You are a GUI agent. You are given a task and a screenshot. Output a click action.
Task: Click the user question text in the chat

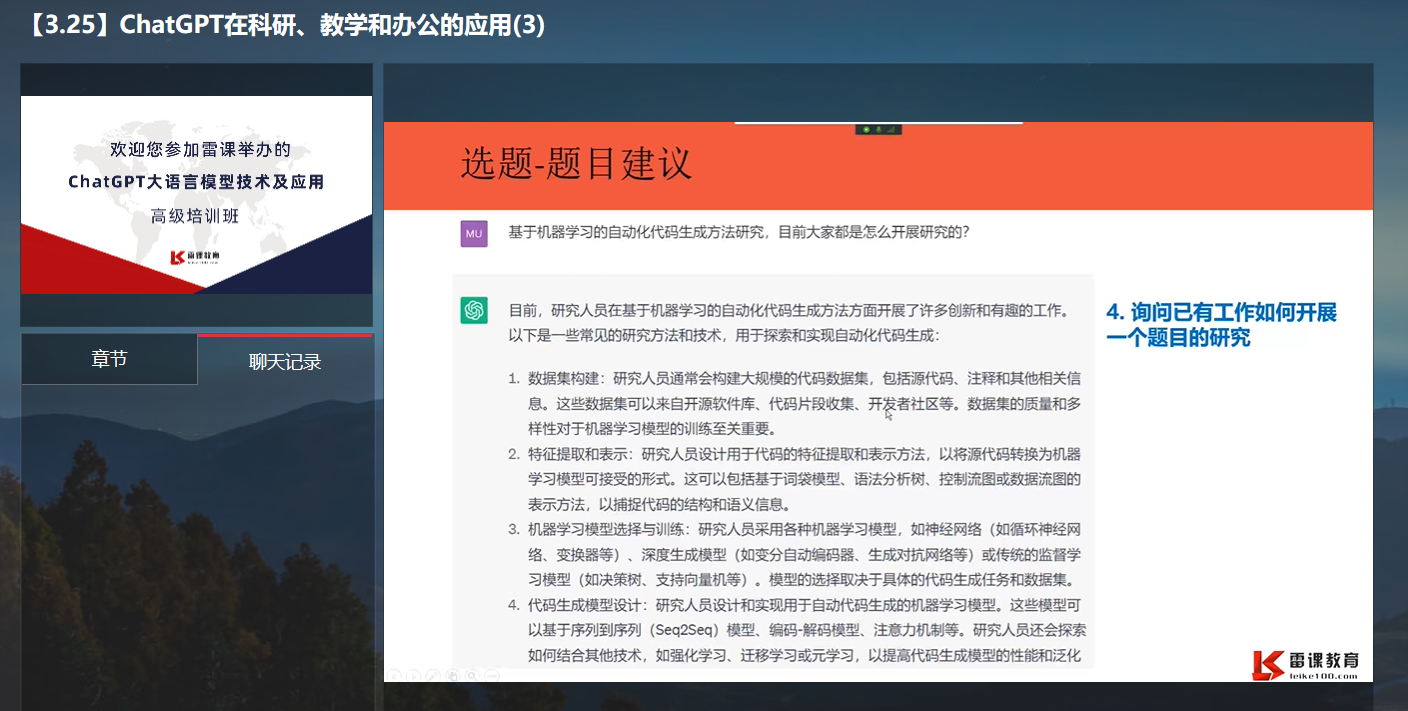739,232
